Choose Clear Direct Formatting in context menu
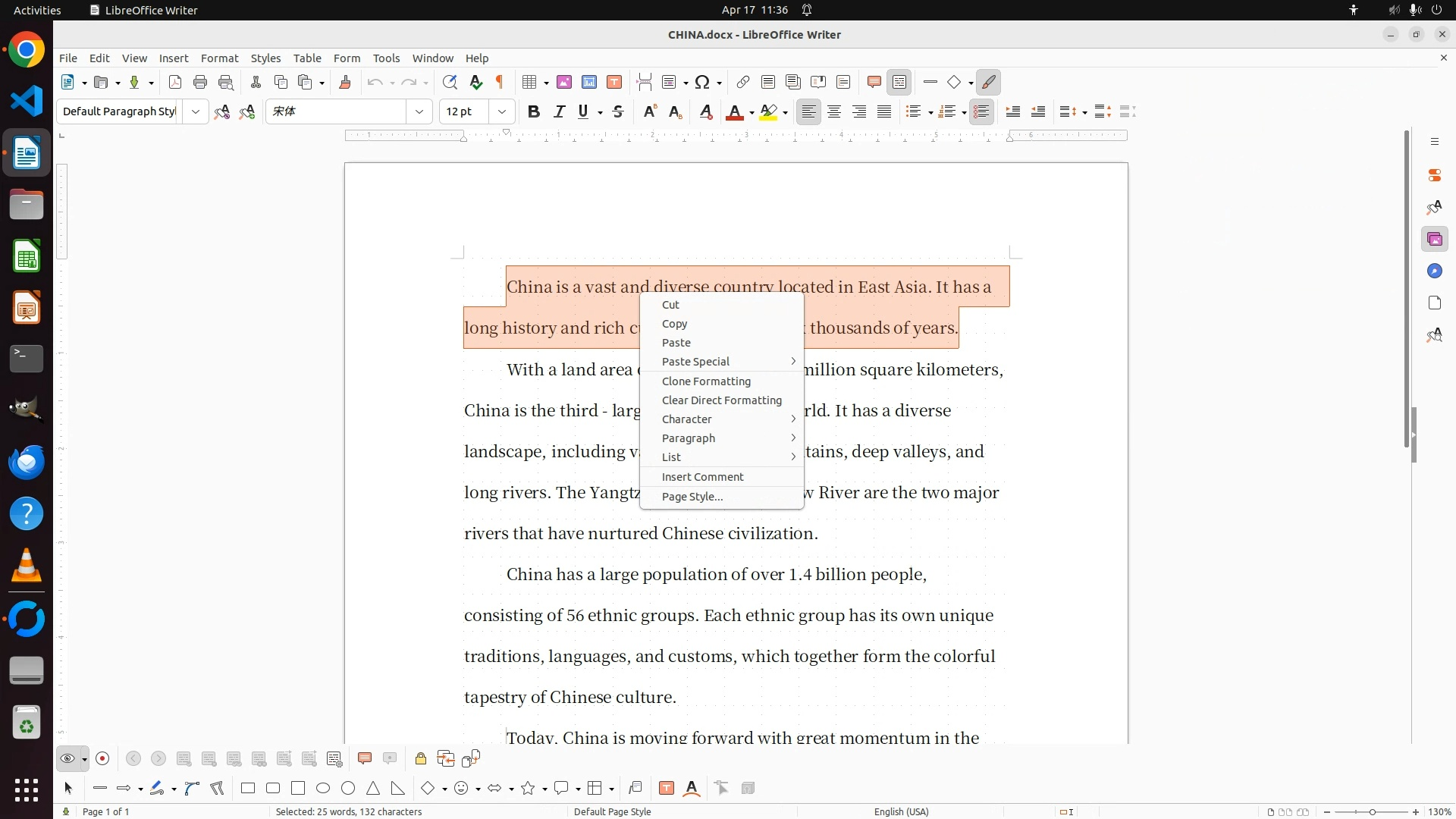This screenshot has height=819, width=1456. 721,400
